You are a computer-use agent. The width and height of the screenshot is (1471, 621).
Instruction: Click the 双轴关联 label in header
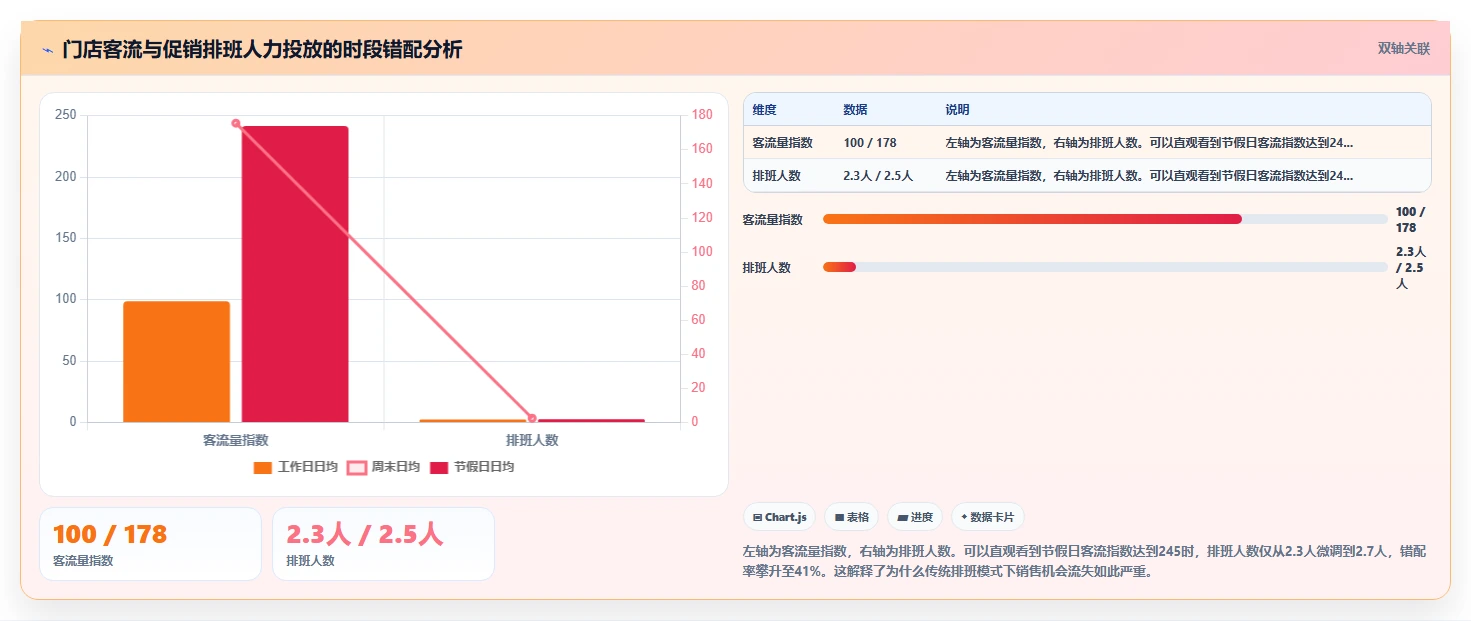click(1404, 49)
